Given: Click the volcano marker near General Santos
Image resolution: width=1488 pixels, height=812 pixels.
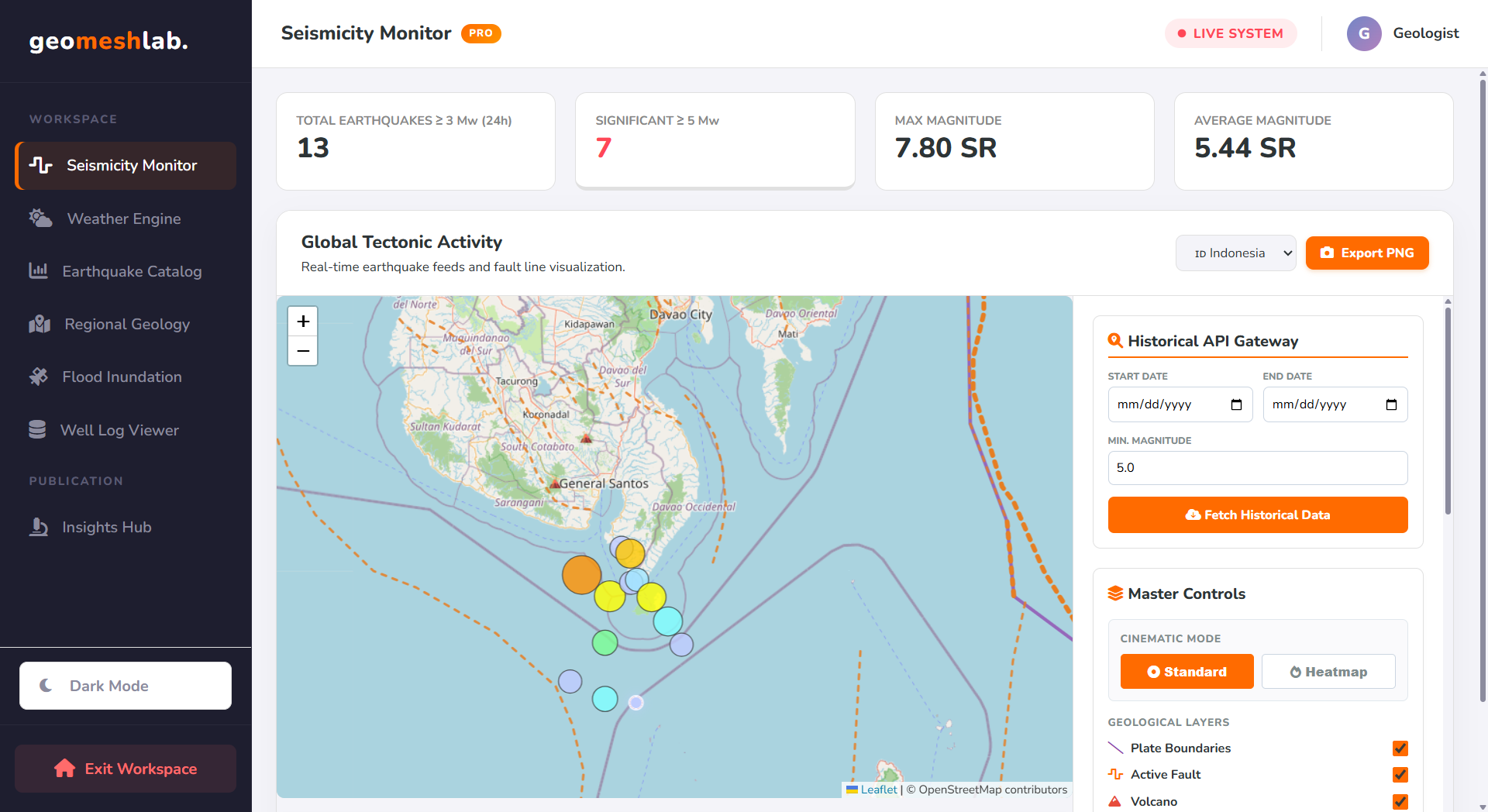Looking at the screenshot, I should 555,484.
